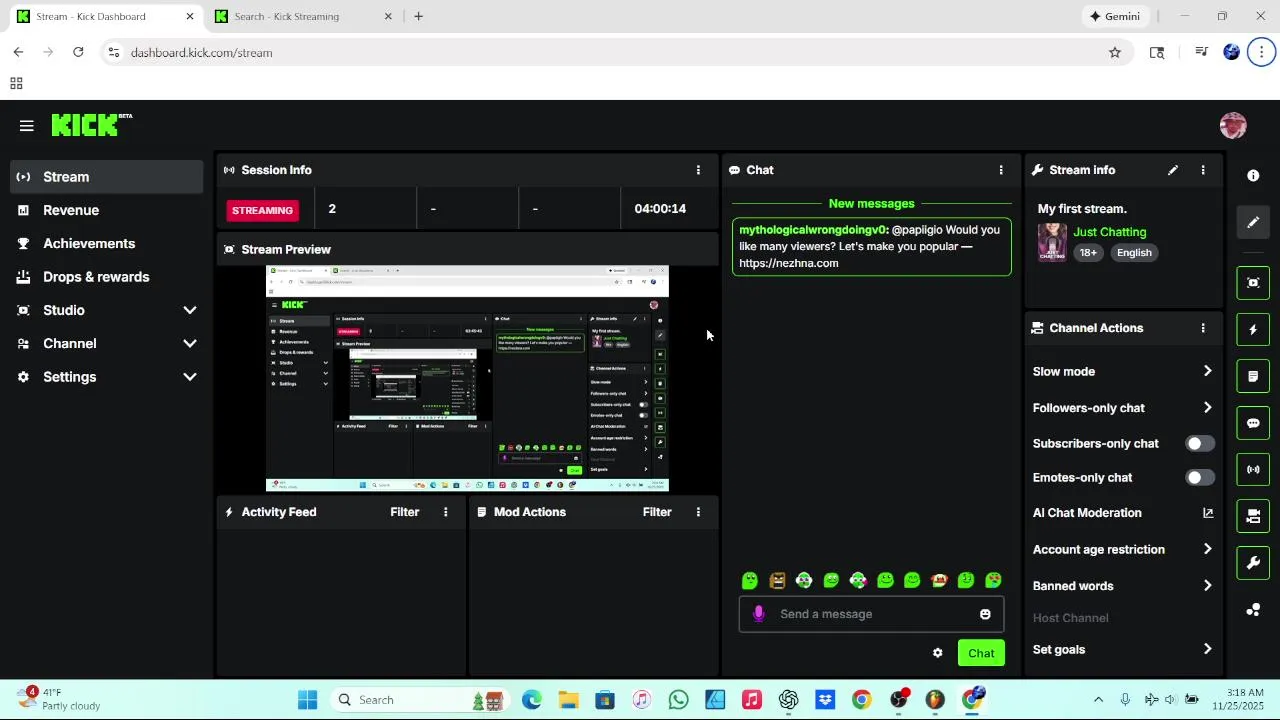Click the browser address bar URL

(x=201, y=52)
